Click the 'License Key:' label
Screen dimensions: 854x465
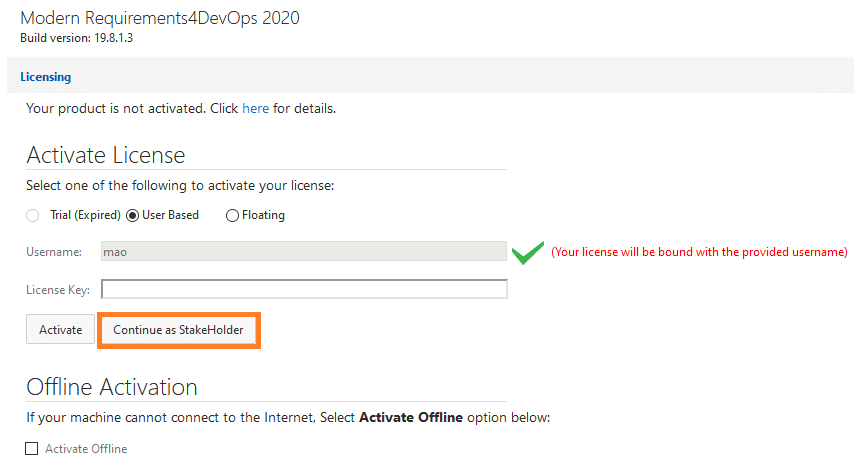pyautogui.click(x=58, y=290)
